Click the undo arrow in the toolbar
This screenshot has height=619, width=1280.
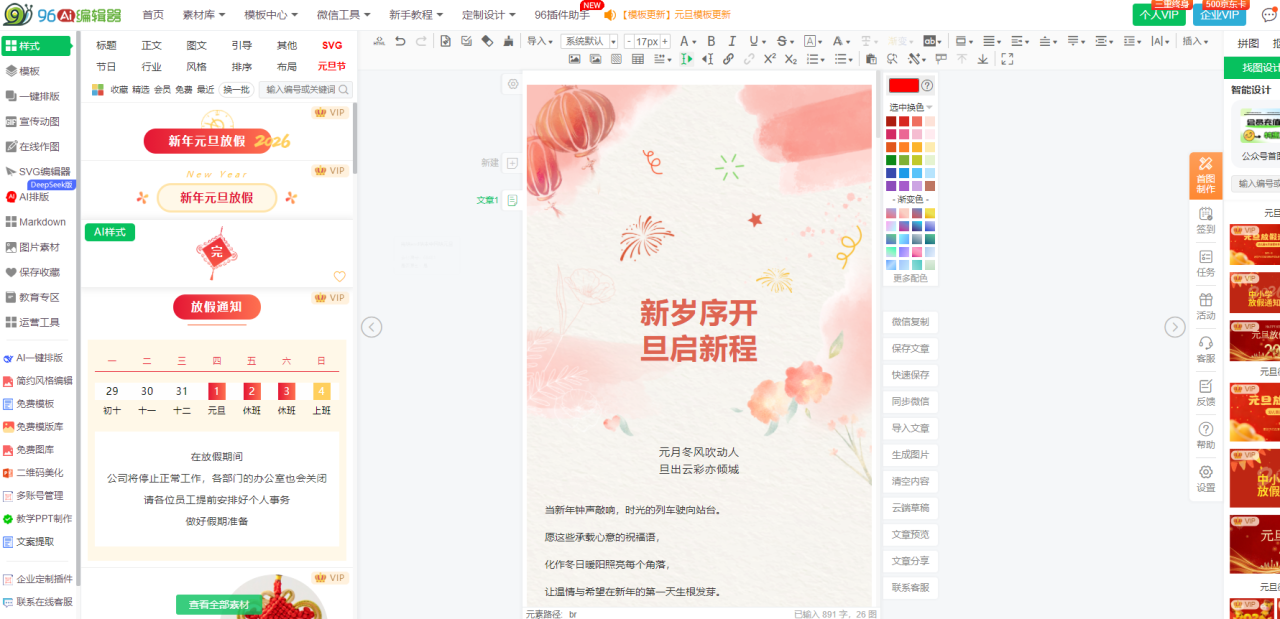[x=400, y=41]
